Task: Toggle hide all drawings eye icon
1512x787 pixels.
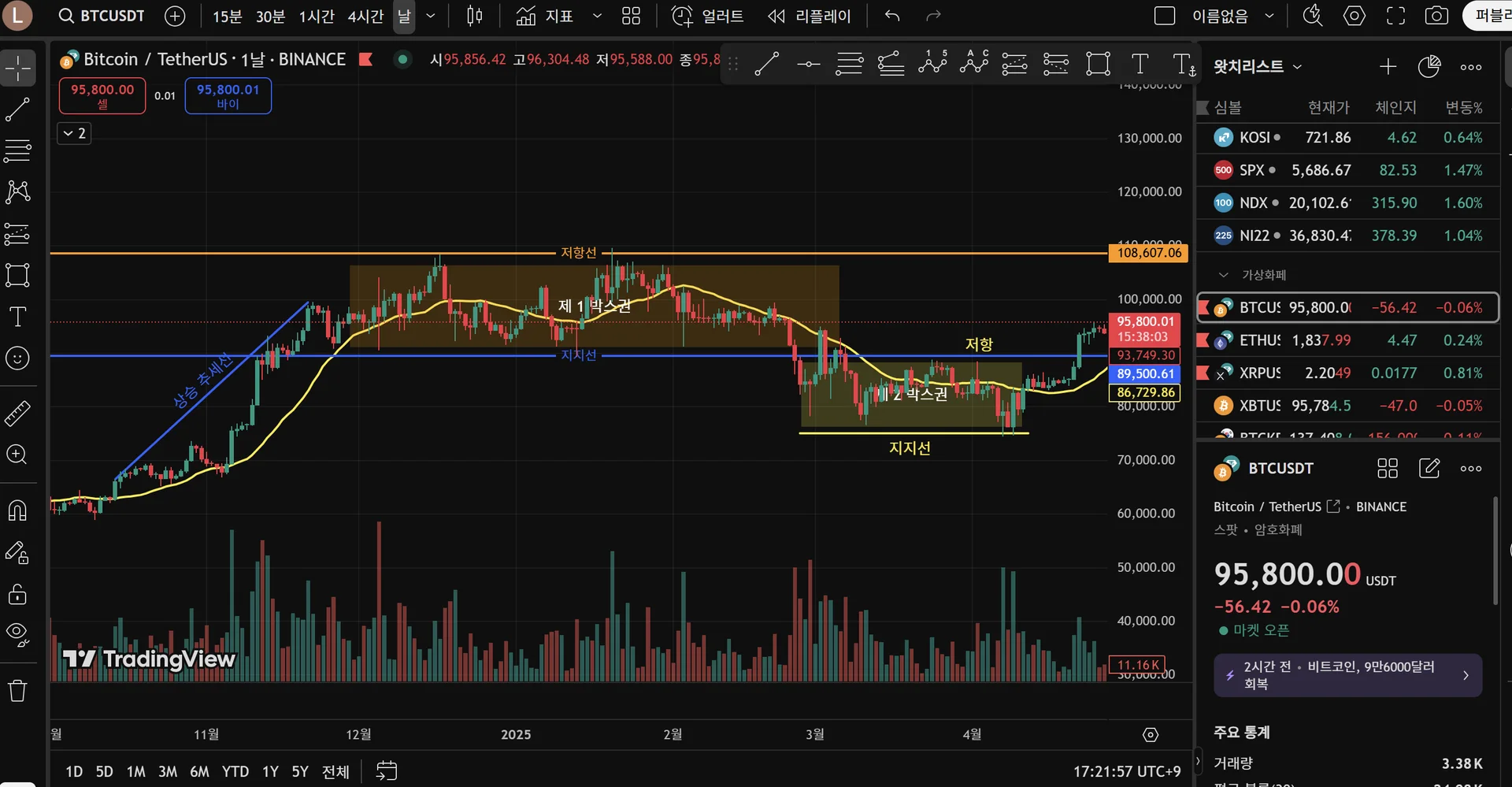Action: coord(17,634)
